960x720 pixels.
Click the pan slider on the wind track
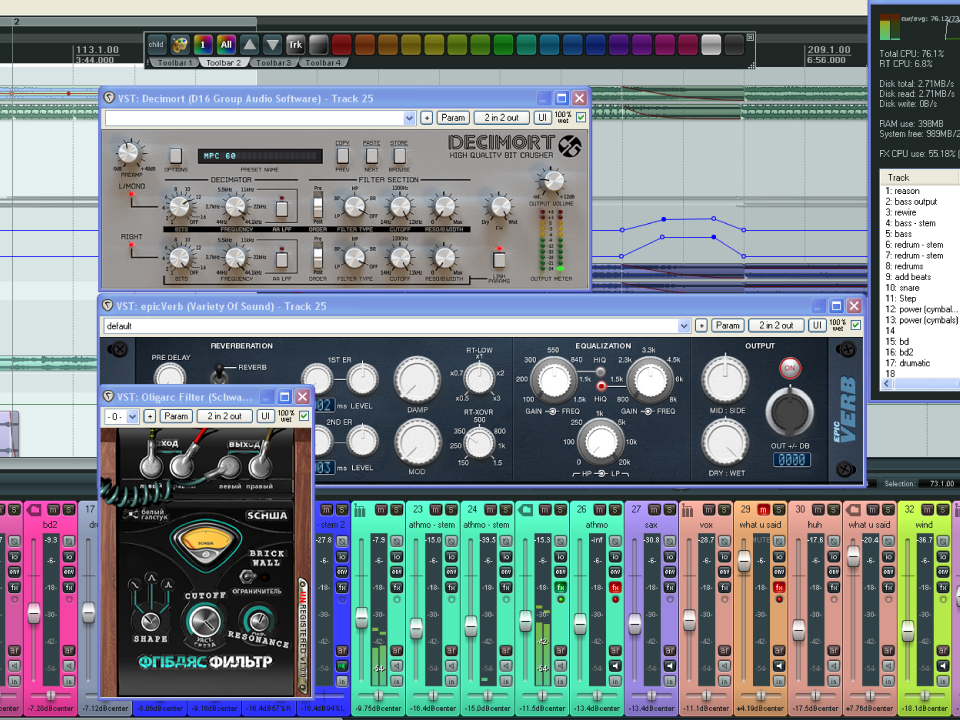[x=924, y=695]
